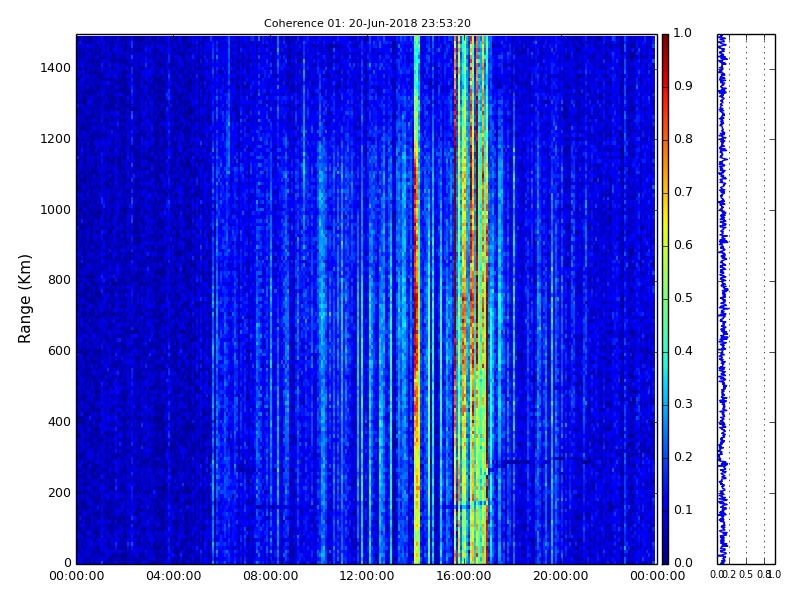Click the 1400 range tick label
Image resolution: width=800 pixels, height=600 pixels.
tap(56, 68)
